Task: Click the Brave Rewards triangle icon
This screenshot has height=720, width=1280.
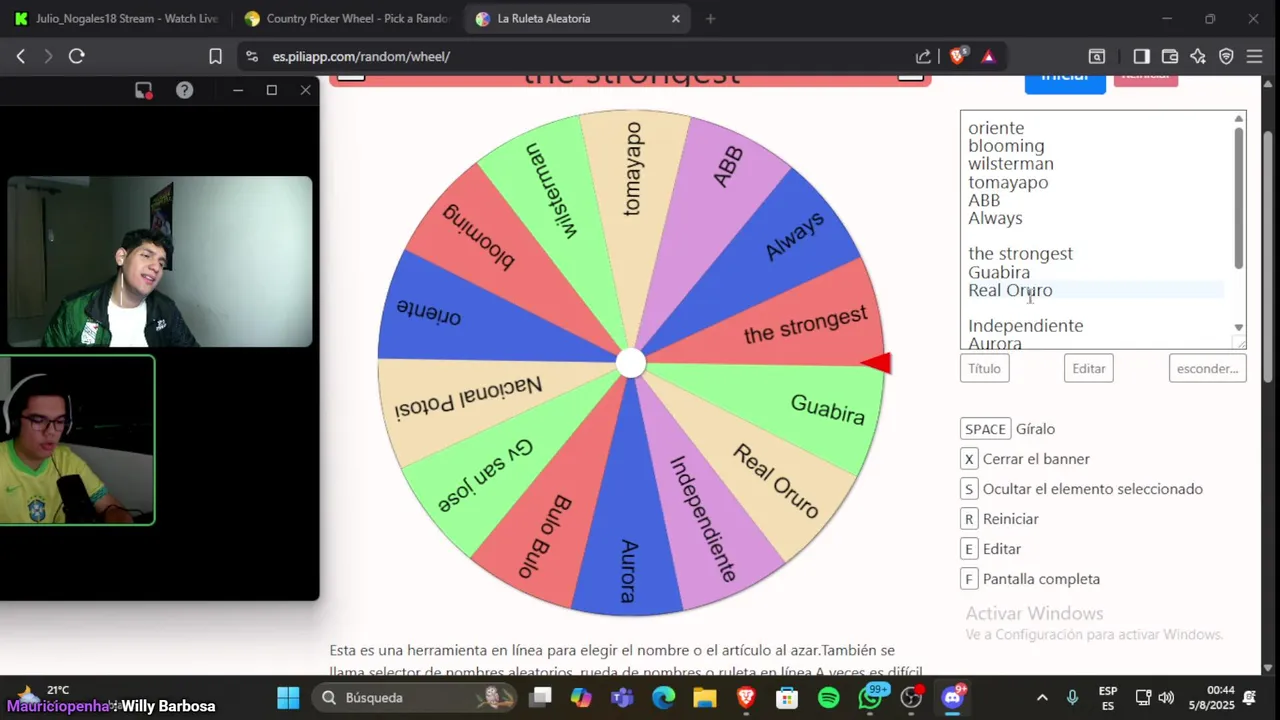Action: click(x=988, y=56)
